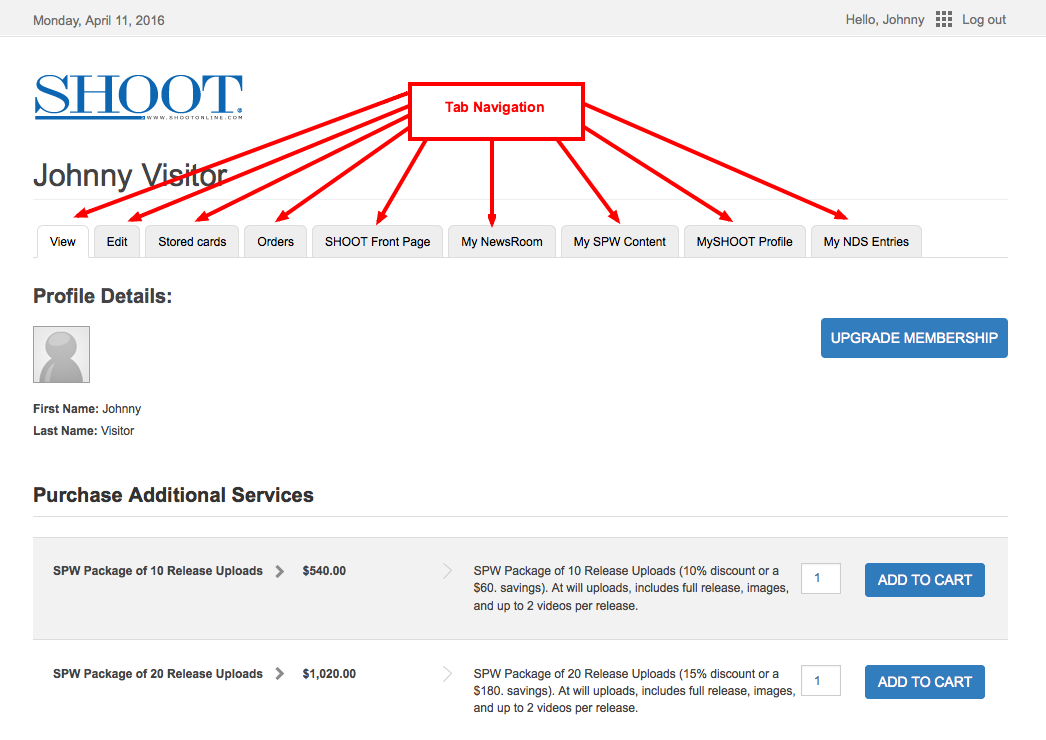This screenshot has width=1046, height=740.
Task: Click Profile Details heading
Action: (103, 296)
